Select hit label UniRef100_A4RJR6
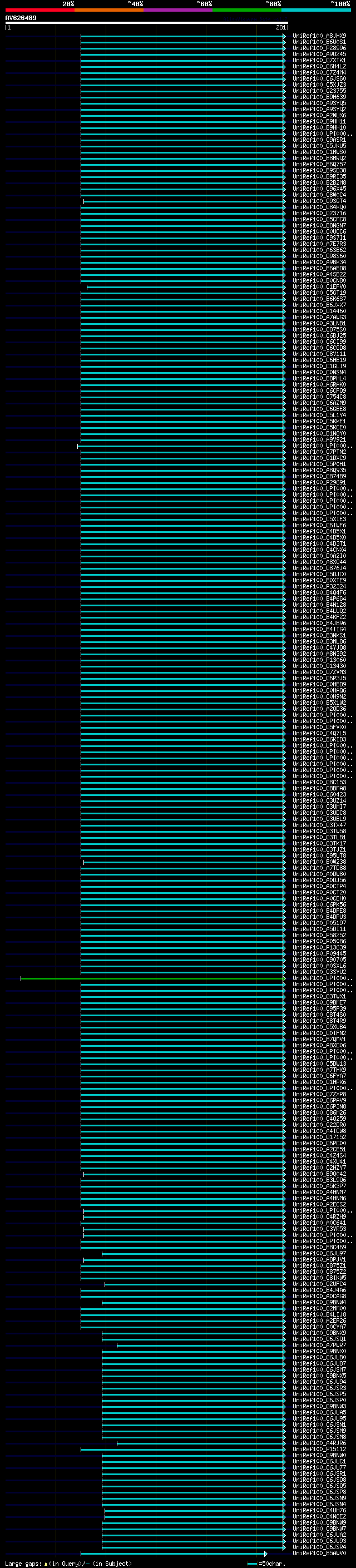The image size is (356, 1568). 319,1443
